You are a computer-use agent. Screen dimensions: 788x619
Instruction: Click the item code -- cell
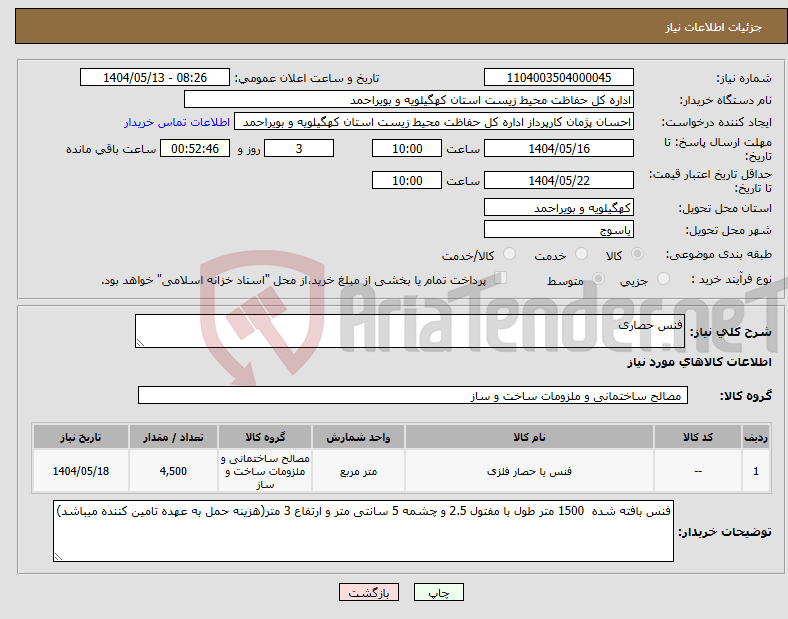tap(698, 471)
